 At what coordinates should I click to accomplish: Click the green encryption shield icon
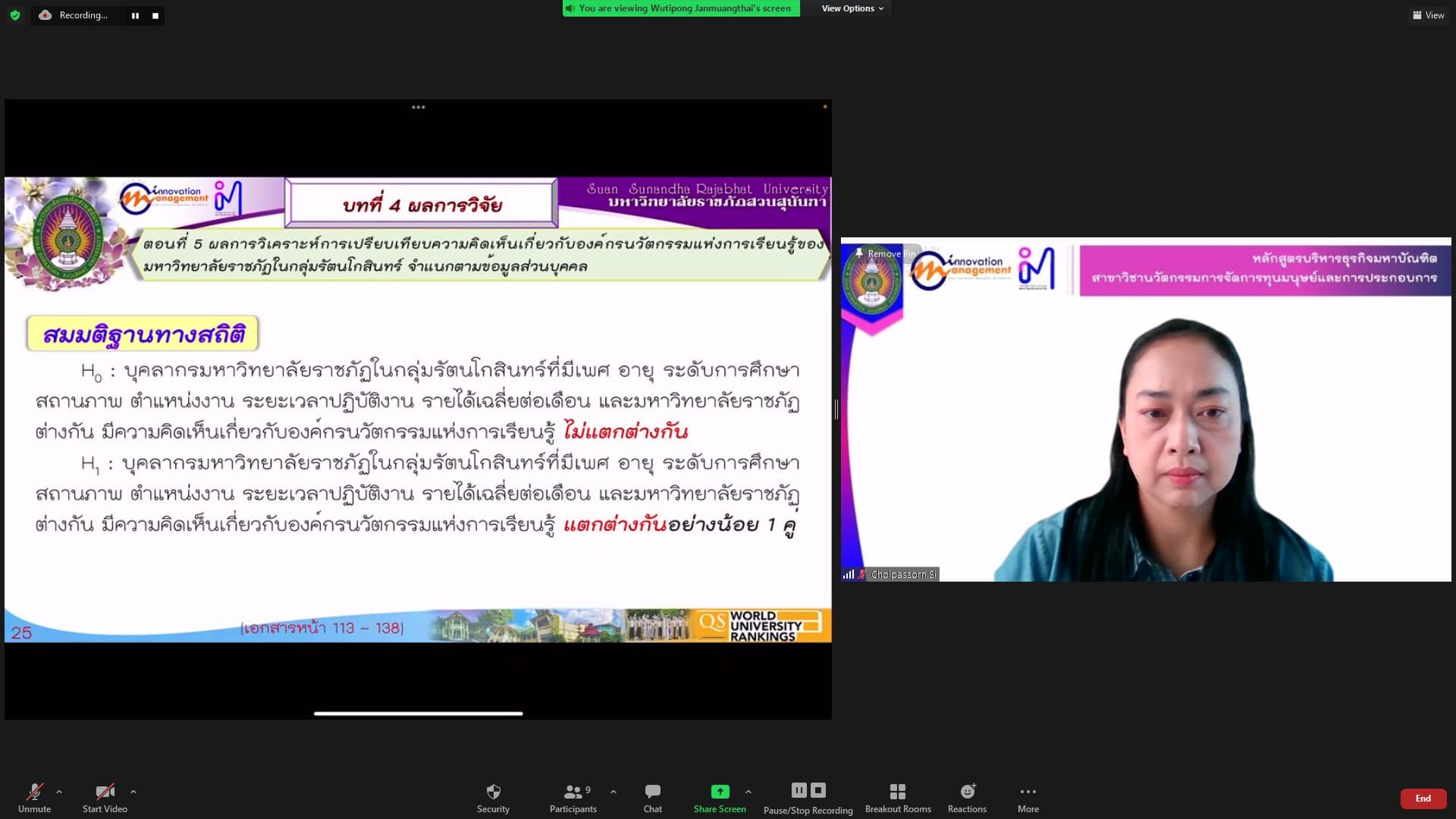[15, 15]
